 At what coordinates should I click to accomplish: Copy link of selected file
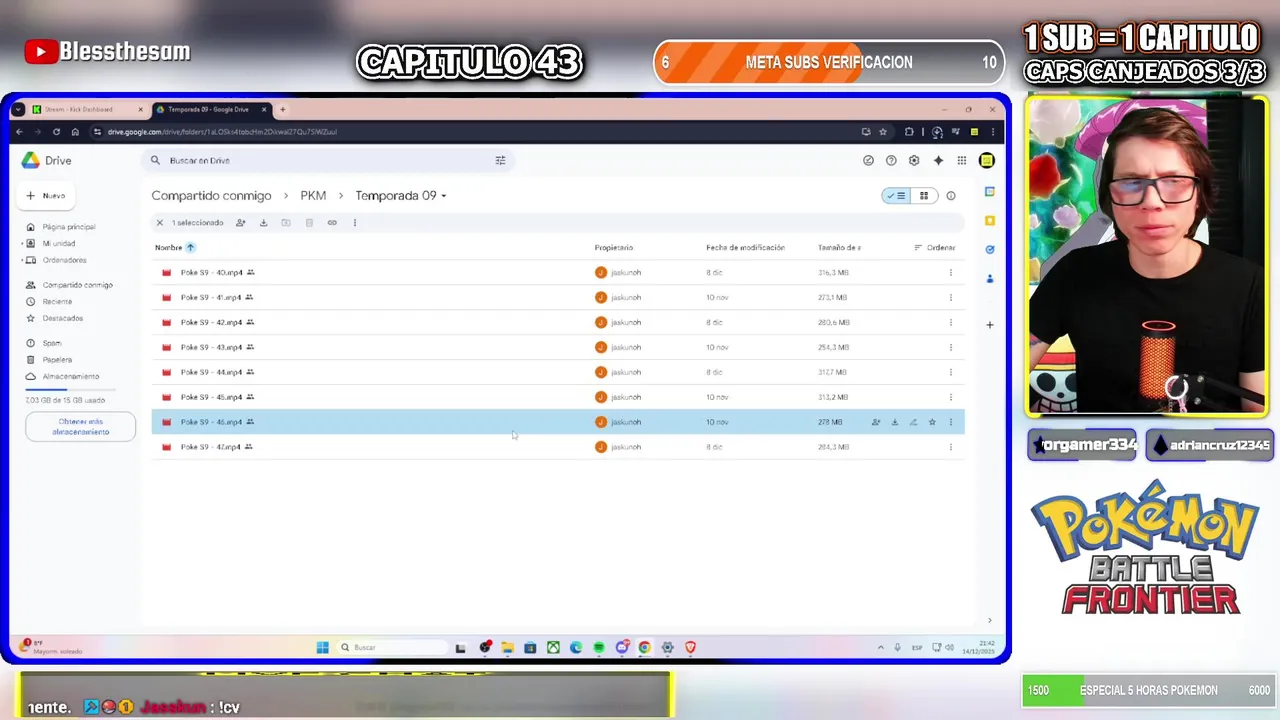332,223
